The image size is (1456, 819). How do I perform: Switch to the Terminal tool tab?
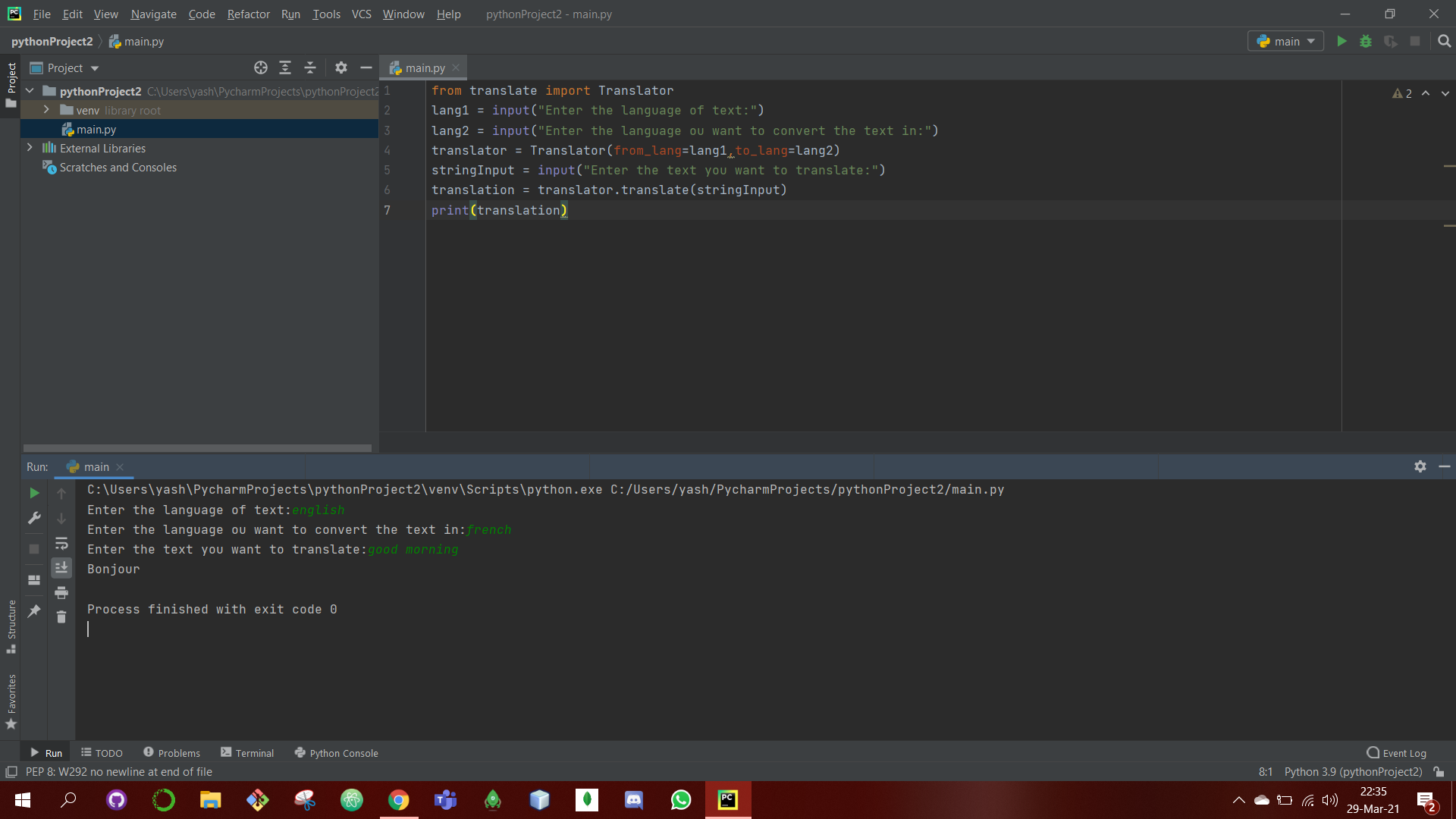[x=247, y=753]
